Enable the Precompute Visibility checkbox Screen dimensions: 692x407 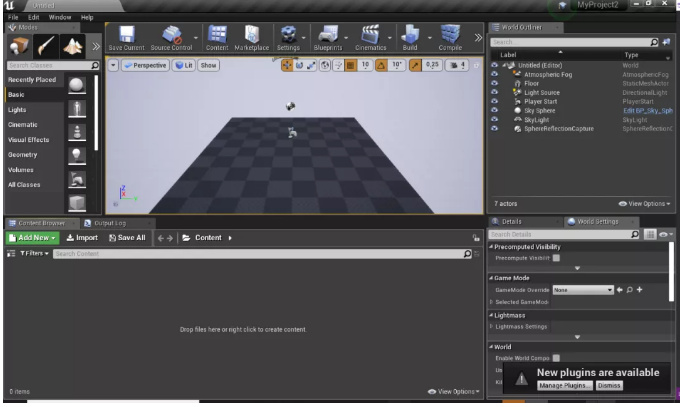556,257
